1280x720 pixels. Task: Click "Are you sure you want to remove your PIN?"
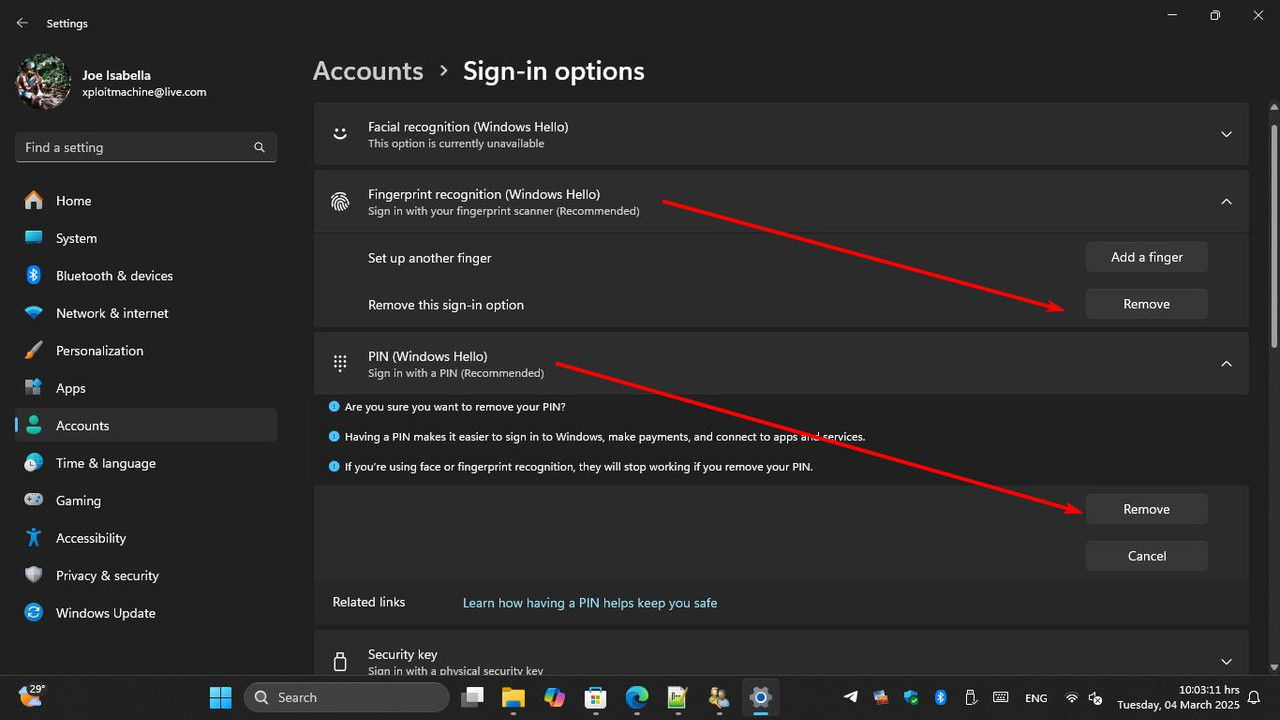455,407
